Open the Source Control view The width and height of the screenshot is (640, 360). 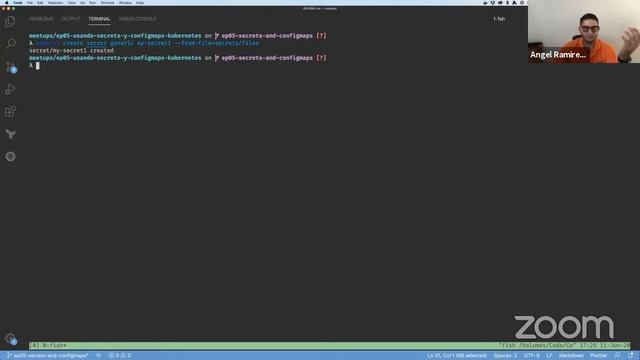pyautogui.click(x=11, y=67)
